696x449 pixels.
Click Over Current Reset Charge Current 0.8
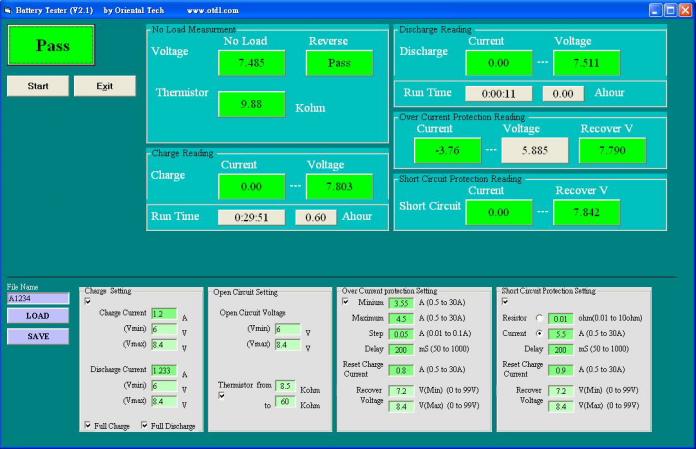pyautogui.click(x=401, y=370)
